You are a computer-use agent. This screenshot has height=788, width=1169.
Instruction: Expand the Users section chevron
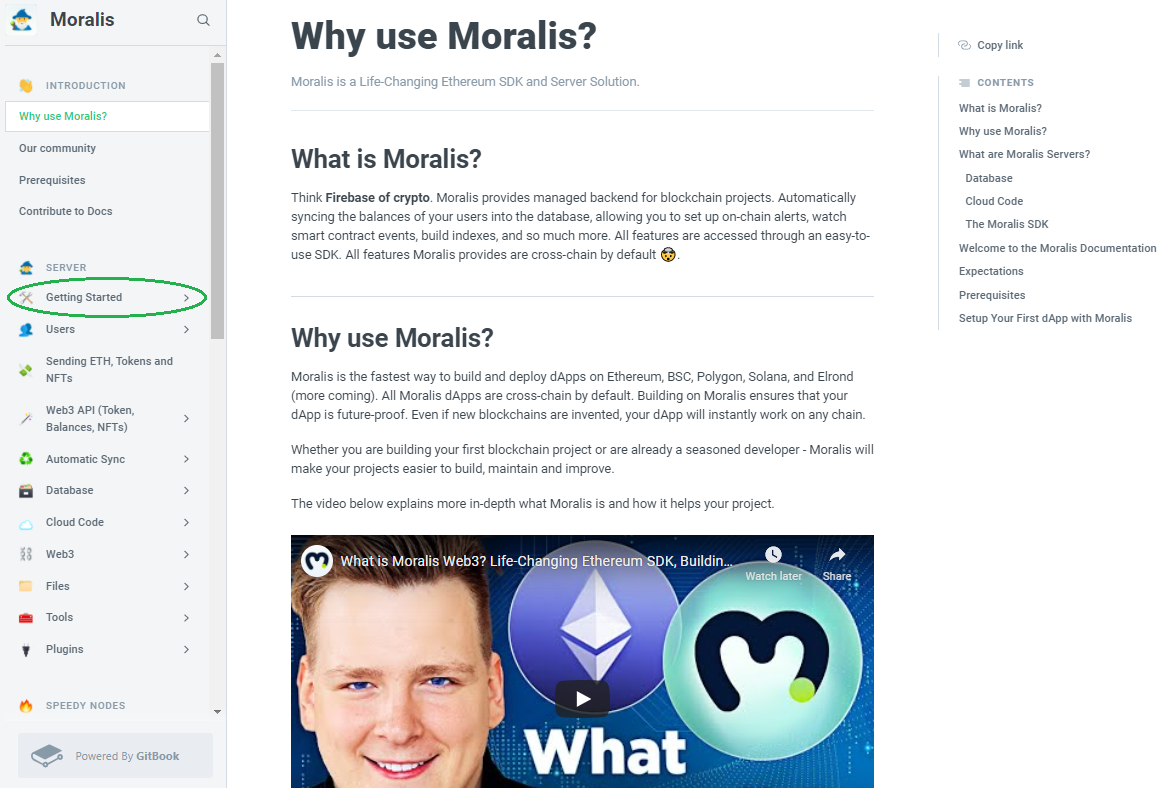[x=186, y=330]
